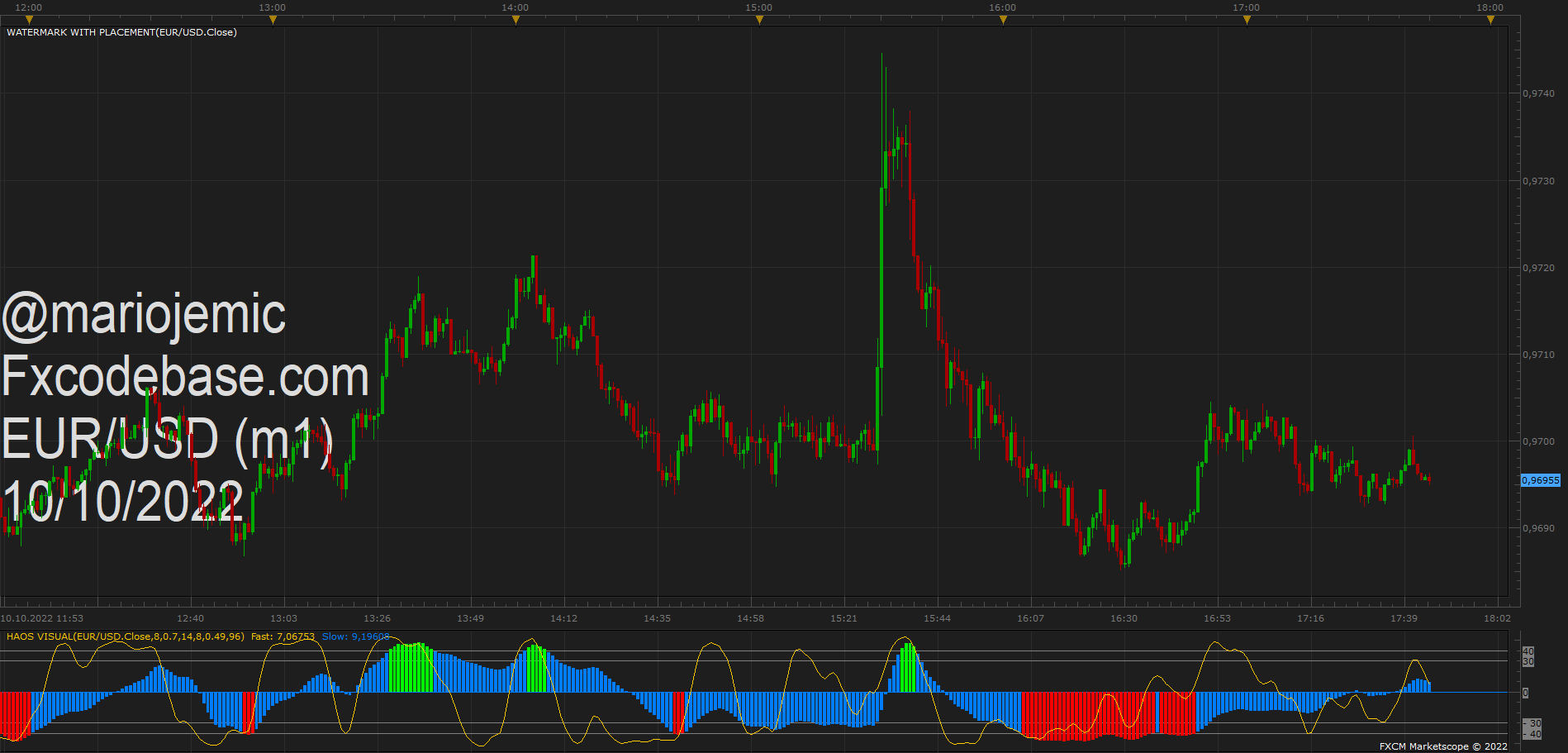Click the 14:58 time axis label

click(750, 618)
